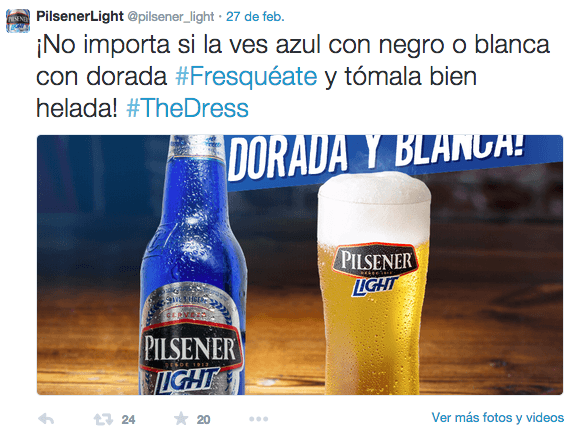Click the reply arrow icon under the tweet
The height and width of the screenshot is (440, 575).
[x=46, y=419]
